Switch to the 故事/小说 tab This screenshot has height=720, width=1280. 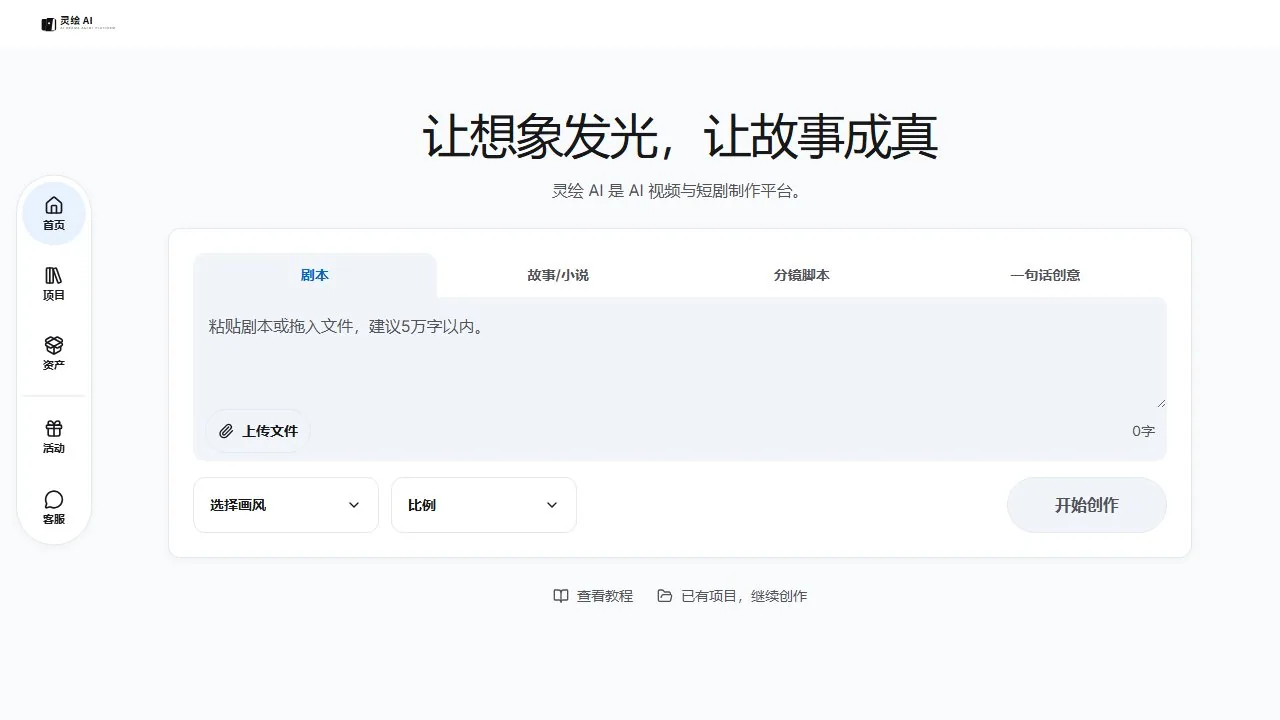coord(558,275)
